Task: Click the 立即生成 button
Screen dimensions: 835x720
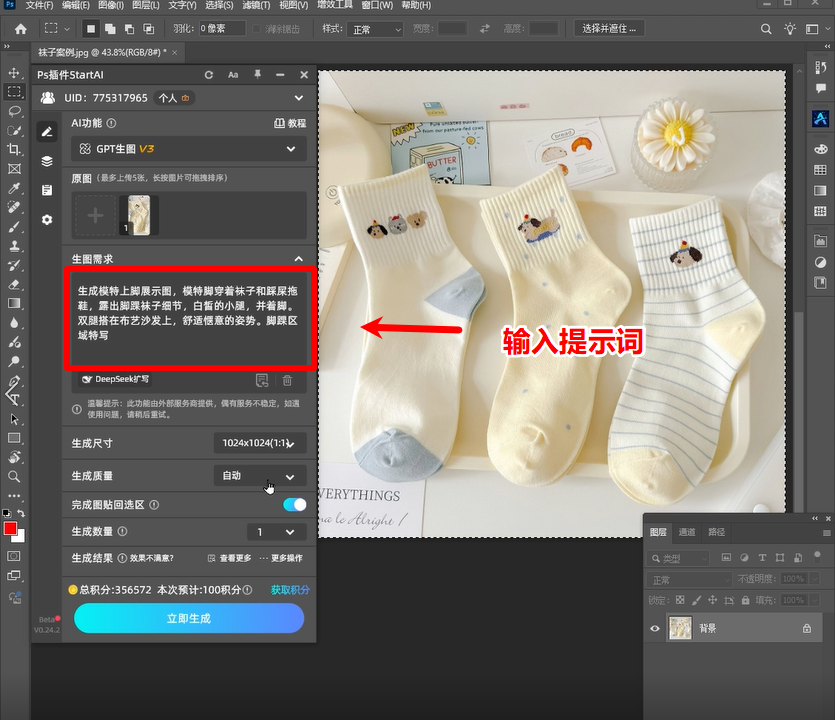Action: pyautogui.click(x=189, y=618)
